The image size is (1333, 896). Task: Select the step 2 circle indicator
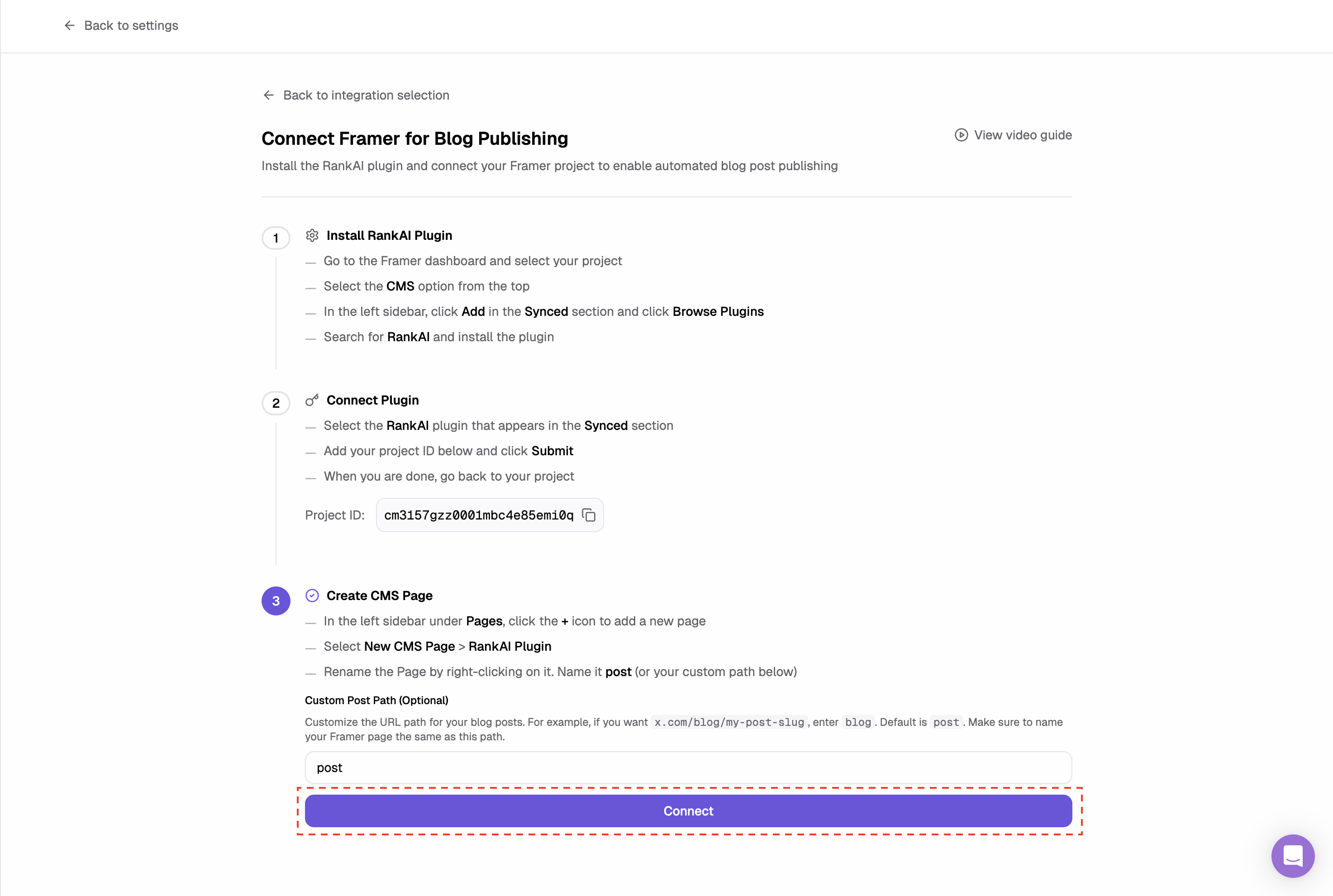point(276,403)
